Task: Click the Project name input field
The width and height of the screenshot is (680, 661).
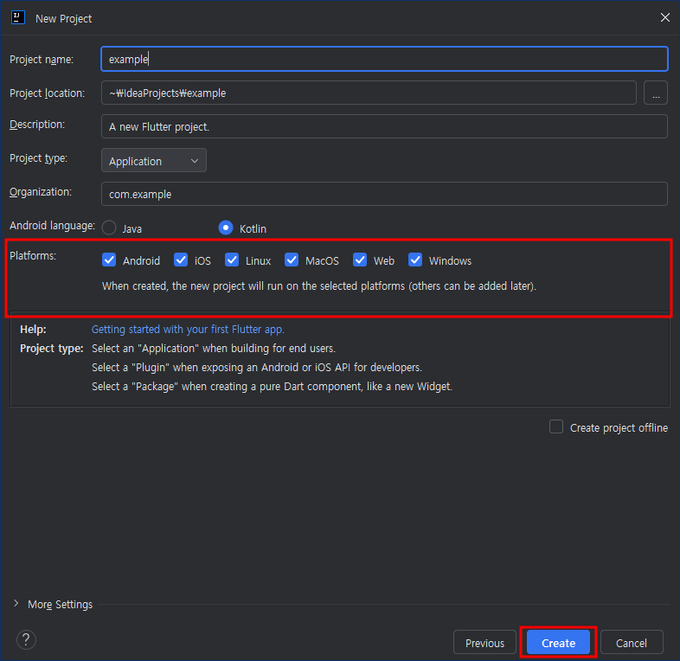Action: pyautogui.click(x=384, y=59)
